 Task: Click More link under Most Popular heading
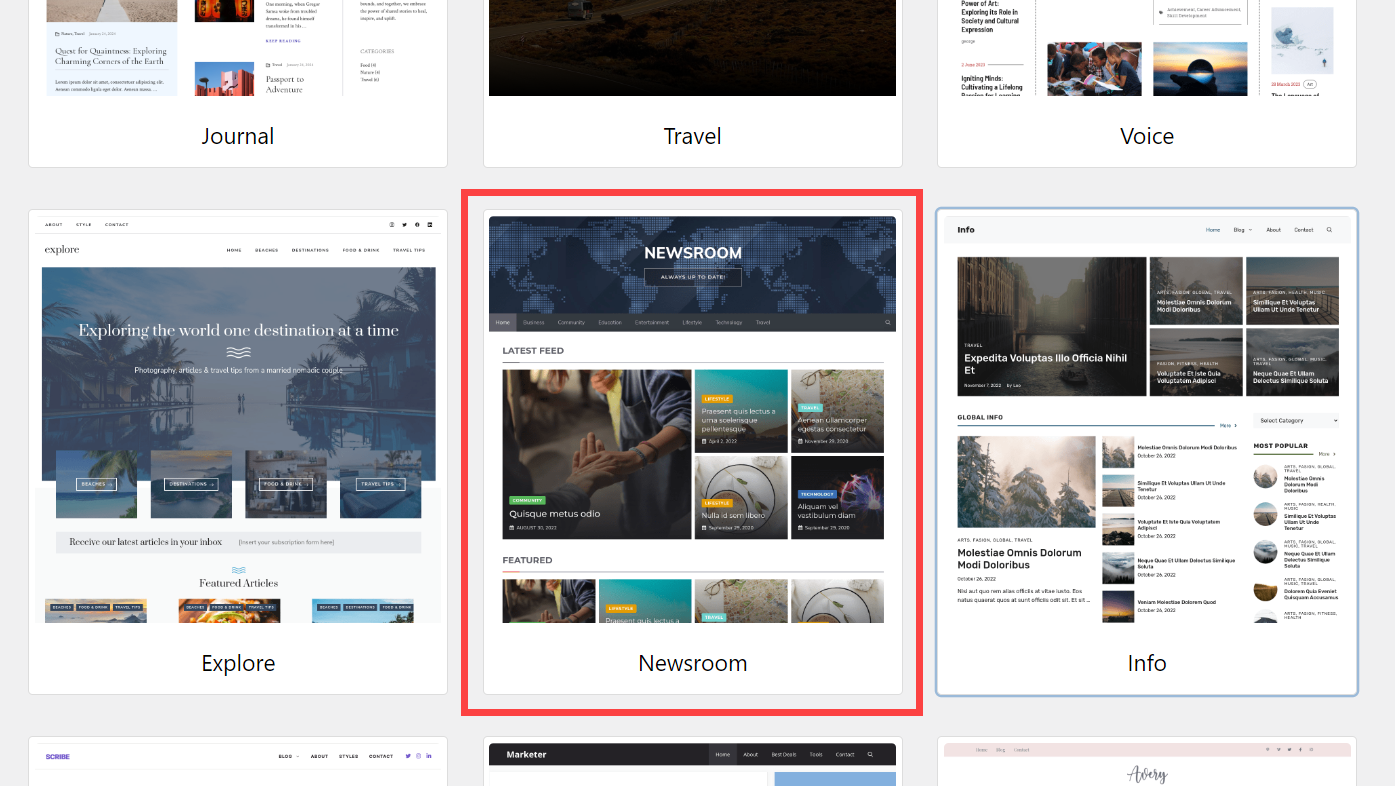pyautogui.click(x=1327, y=454)
